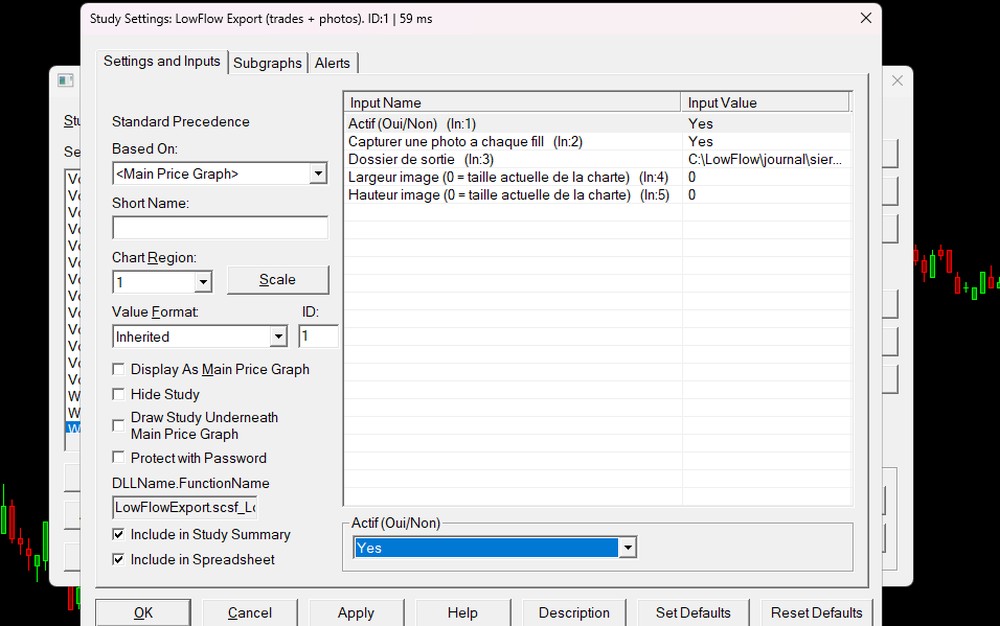
Task: Click the Short Name text field
Action: [220, 228]
